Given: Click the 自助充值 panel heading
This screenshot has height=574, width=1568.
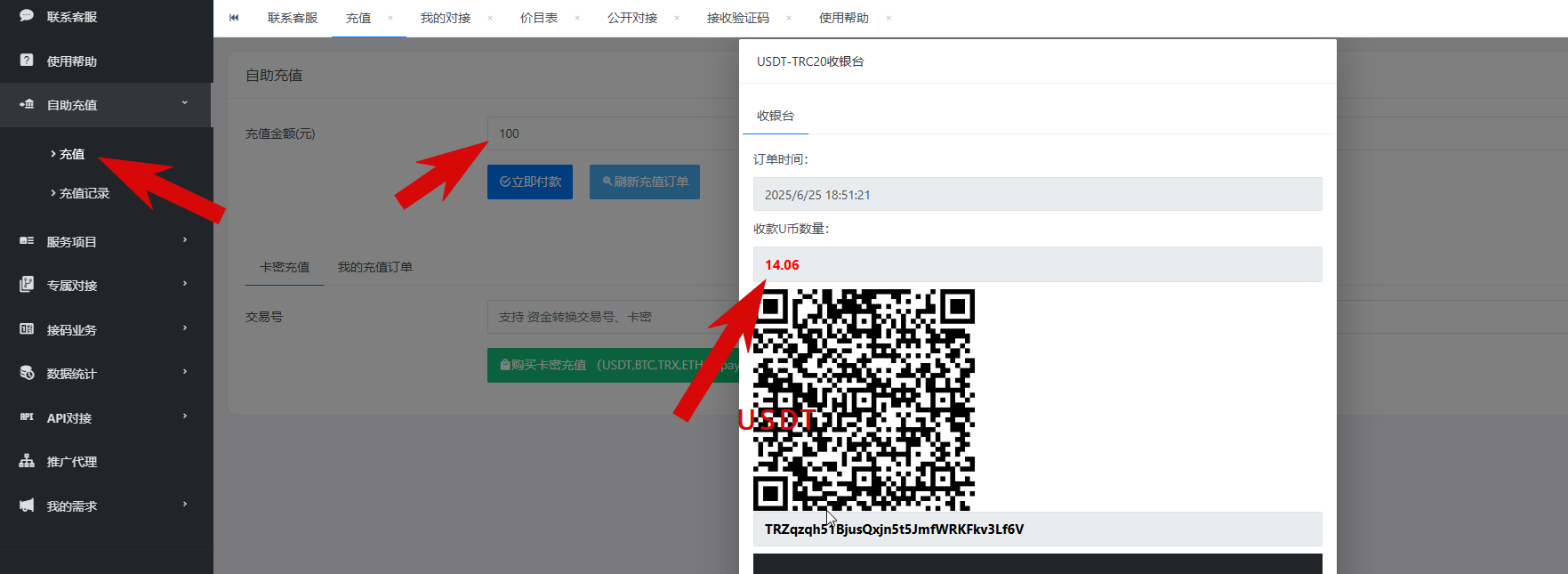Looking at the screenshot, I should point(274,76).
